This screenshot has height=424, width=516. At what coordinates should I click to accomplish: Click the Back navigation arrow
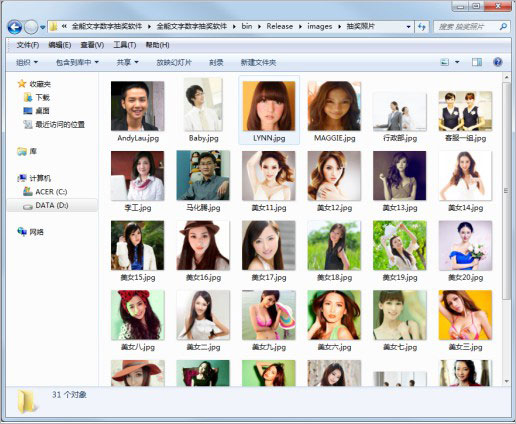pos(15,27)
